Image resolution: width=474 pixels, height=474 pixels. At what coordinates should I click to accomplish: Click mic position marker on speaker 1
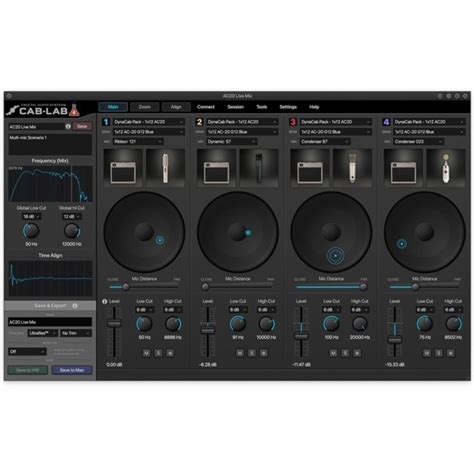point(160,240)
